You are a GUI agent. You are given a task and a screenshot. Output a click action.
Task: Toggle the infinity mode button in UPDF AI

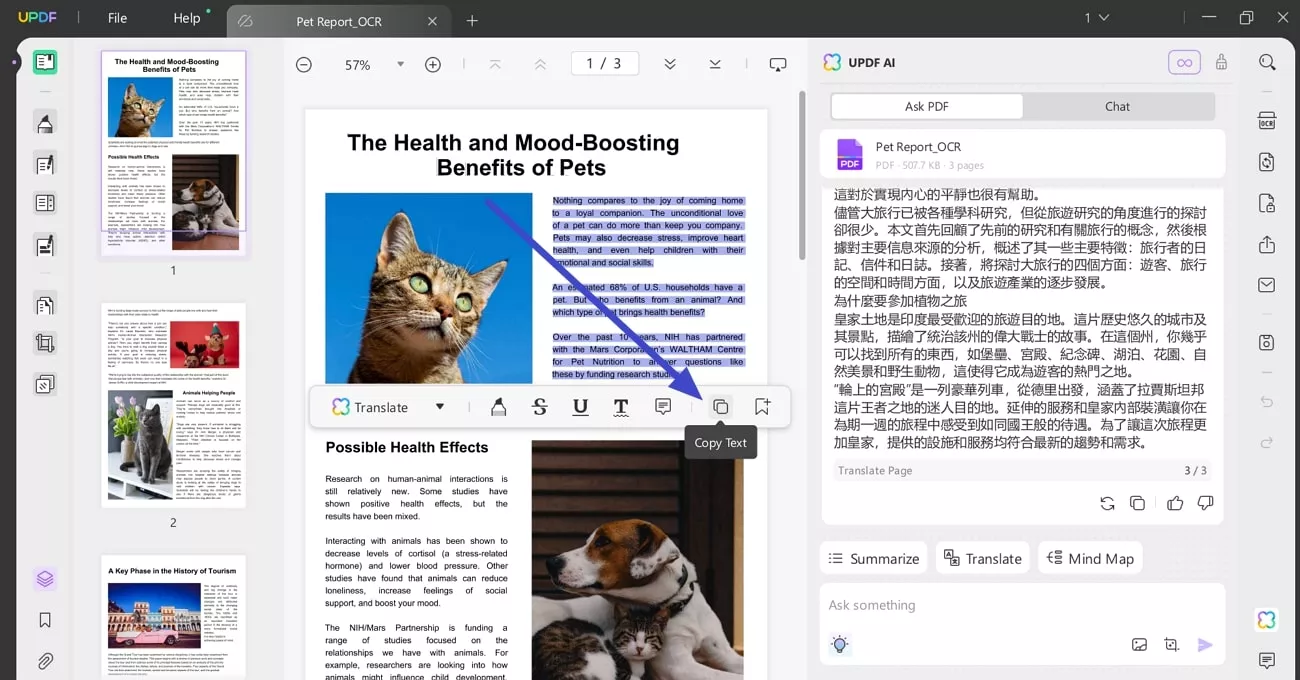pyautogui.click(x=1184, y=62)
